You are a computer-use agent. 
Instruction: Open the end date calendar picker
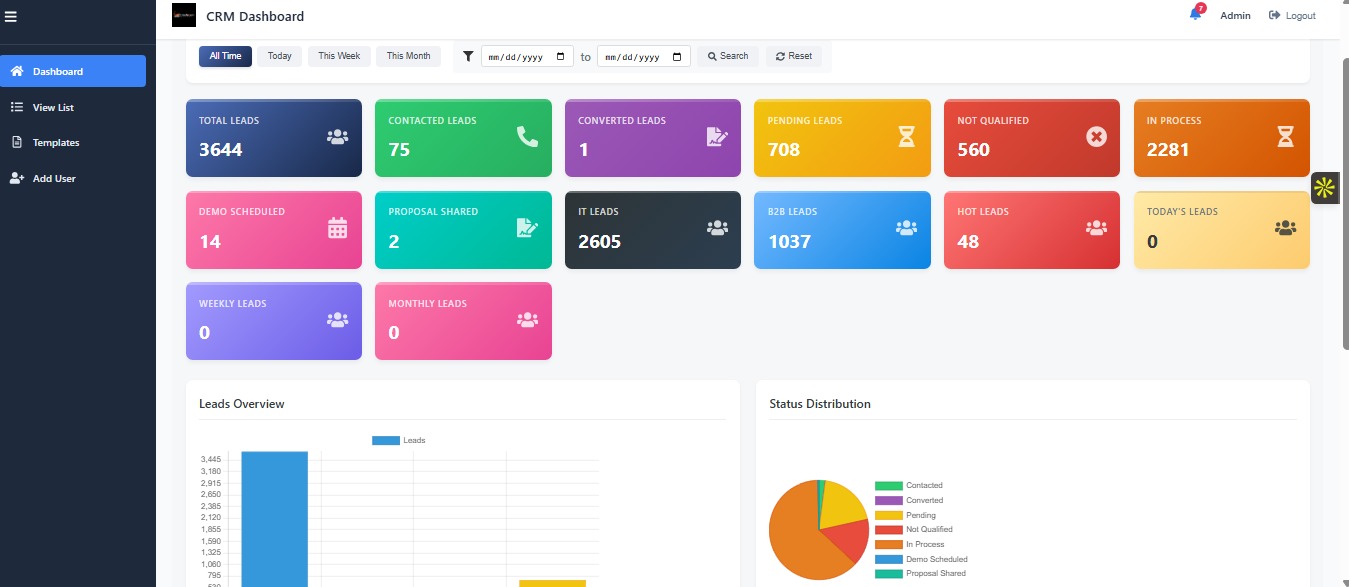pos(677,57)
